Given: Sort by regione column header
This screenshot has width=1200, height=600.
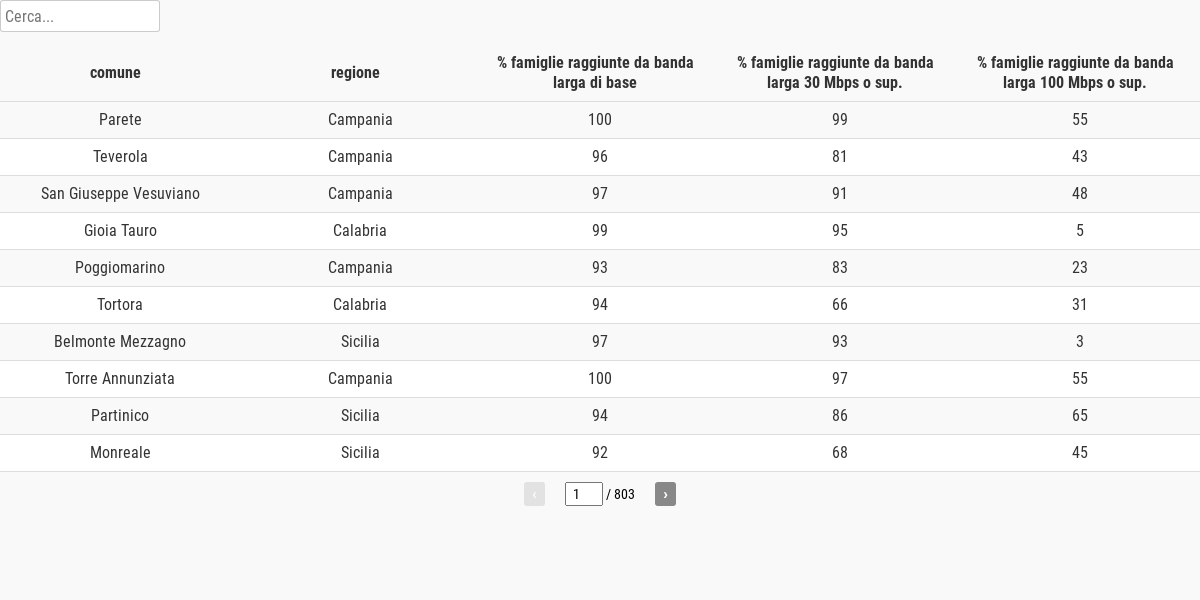Looking at the screenshot, I should (x=355, y=72).
